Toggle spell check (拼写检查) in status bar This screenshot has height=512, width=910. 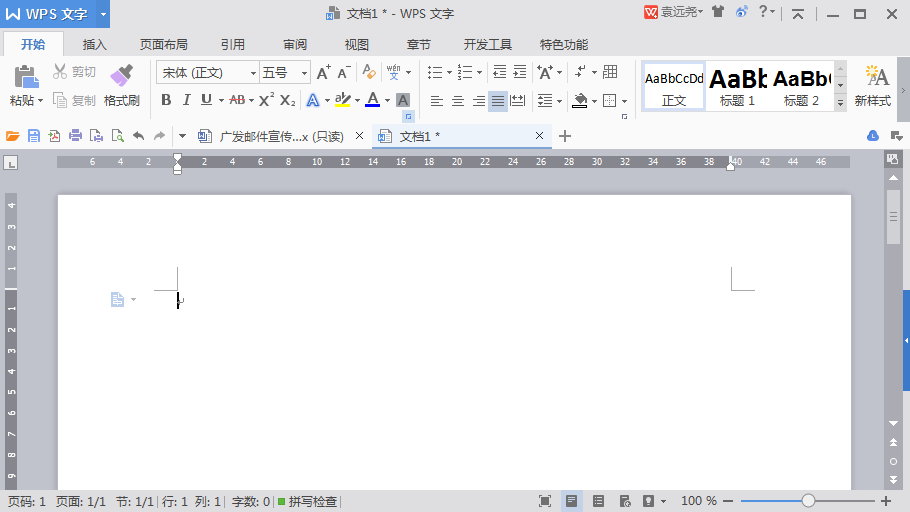(307, 501)
